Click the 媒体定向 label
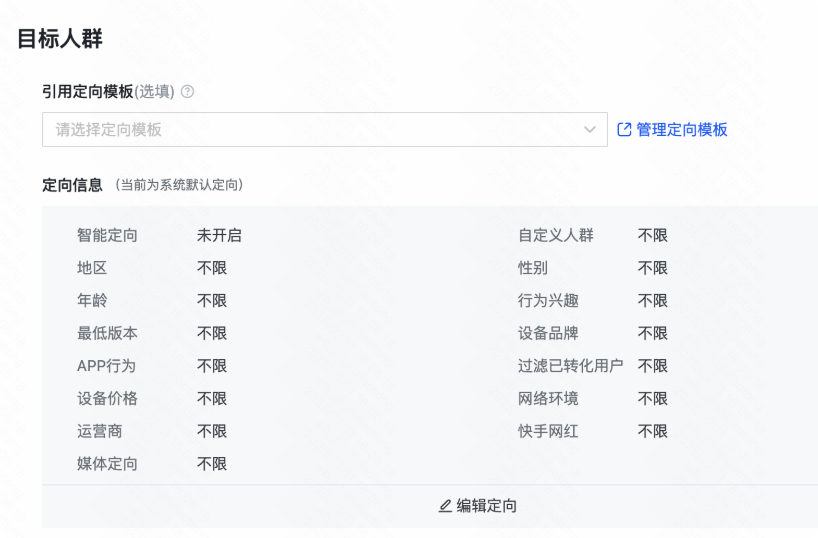The image size is (818, 538). [107, 464]
